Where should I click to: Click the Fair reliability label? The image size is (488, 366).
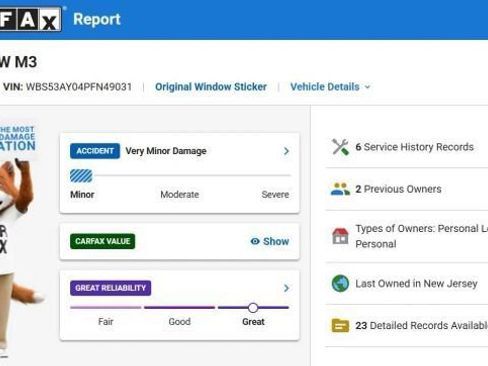(x=106, y=322)
